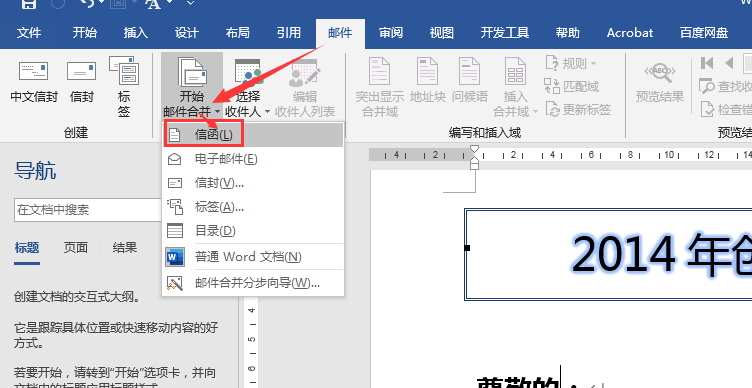The width and height of the screenshot is (752, 388).
Task: Select Labels (标签(A)...) menu item
Action: (x=253, y=207)
